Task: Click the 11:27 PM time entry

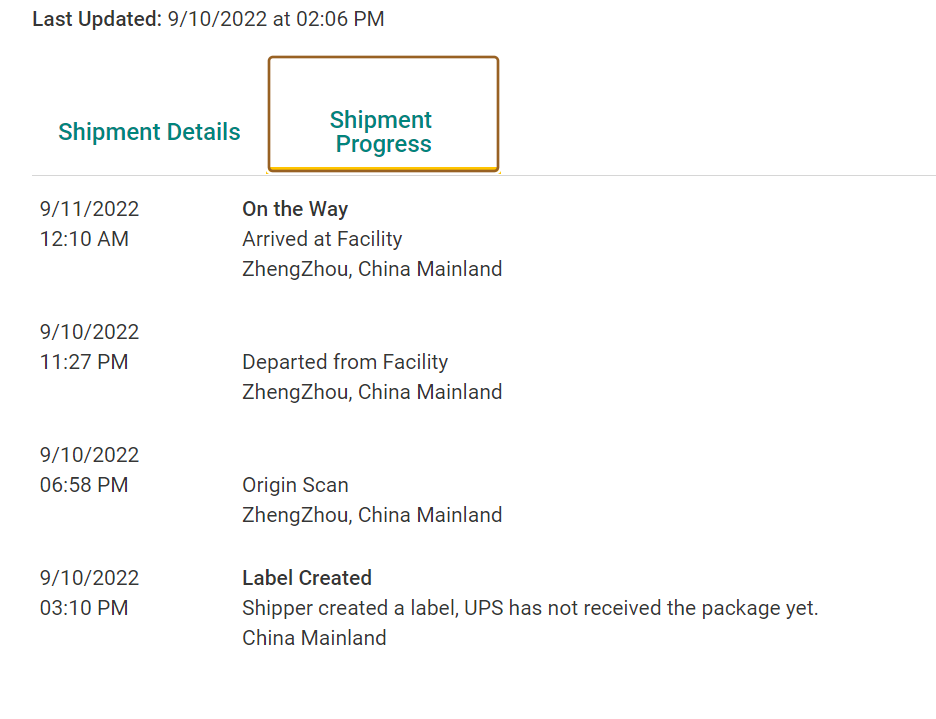Action: tap(84, 362)
